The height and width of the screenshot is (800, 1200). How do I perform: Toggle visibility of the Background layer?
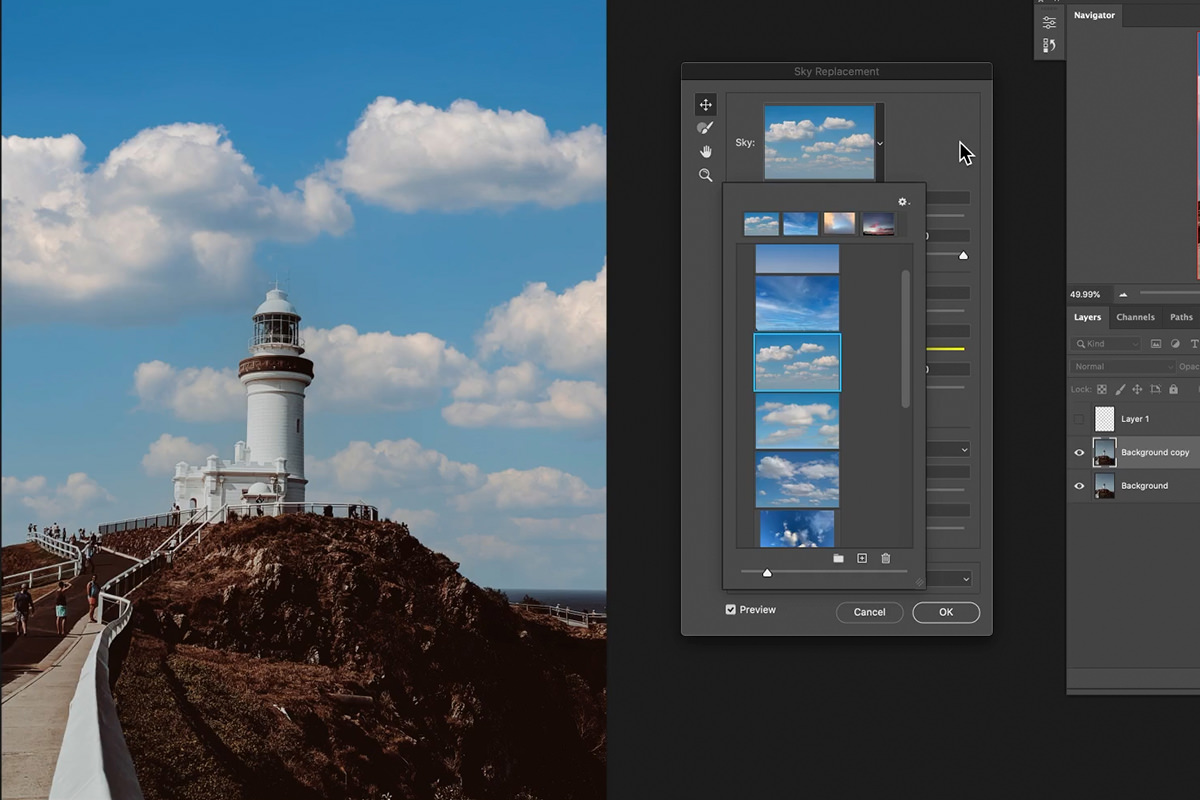(x=1078, y=485)
